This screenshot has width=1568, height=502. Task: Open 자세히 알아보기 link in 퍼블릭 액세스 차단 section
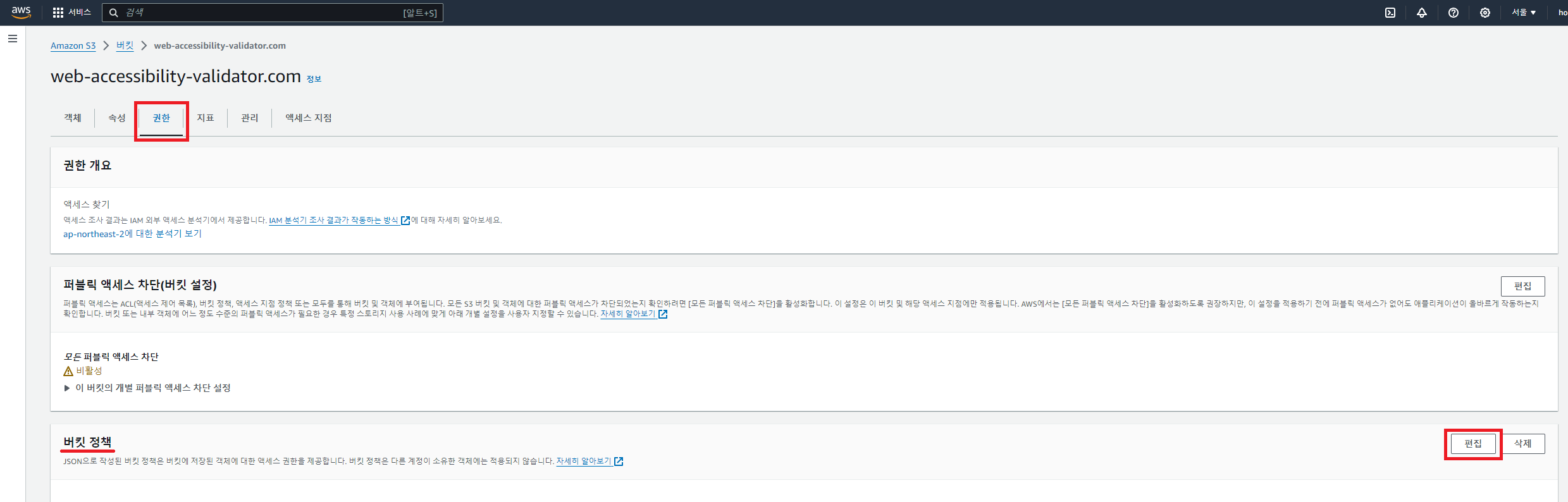pyautogui.click(x=627, y=314)
